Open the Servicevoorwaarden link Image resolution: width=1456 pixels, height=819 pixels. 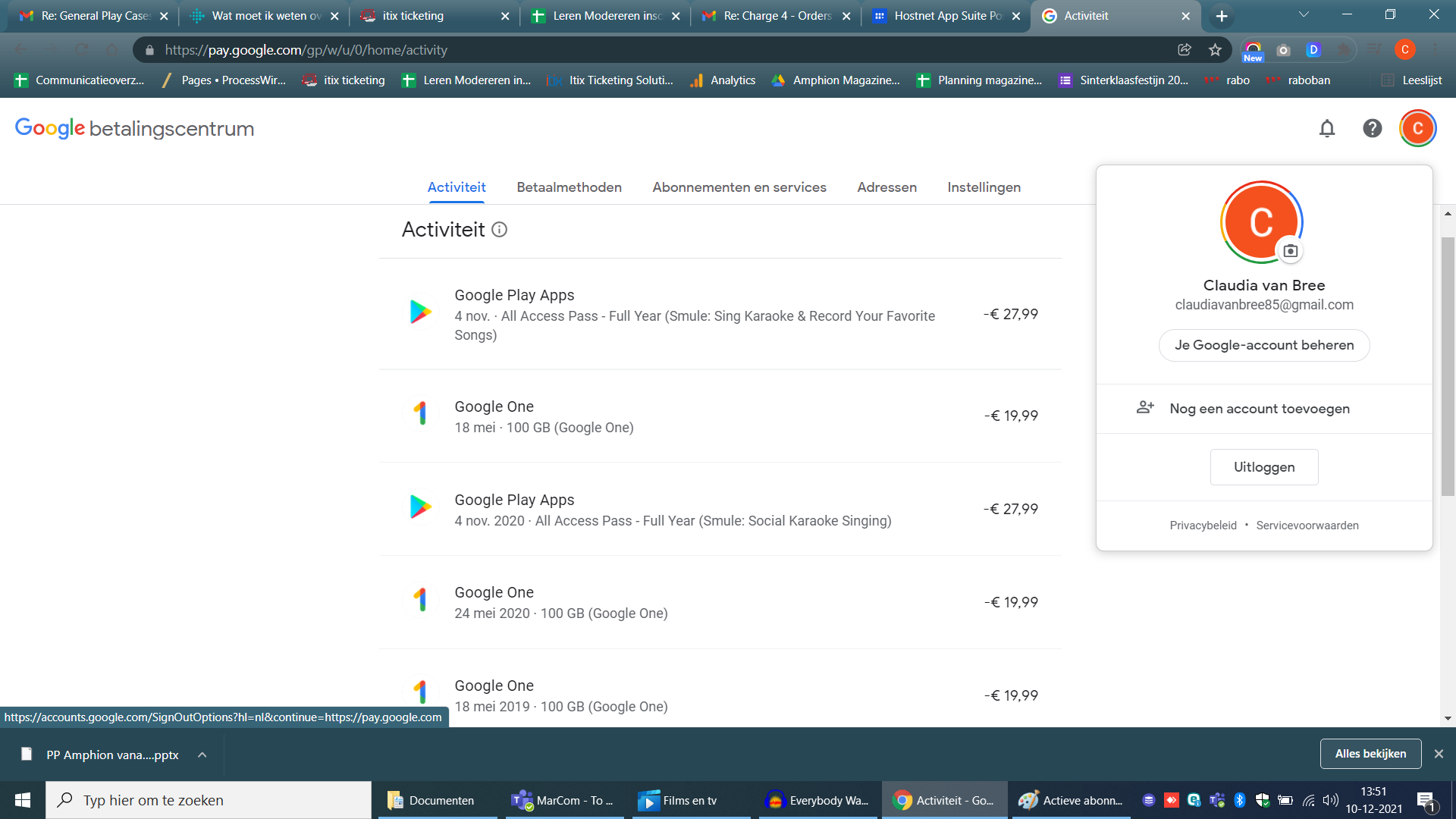pos(1307,526)
